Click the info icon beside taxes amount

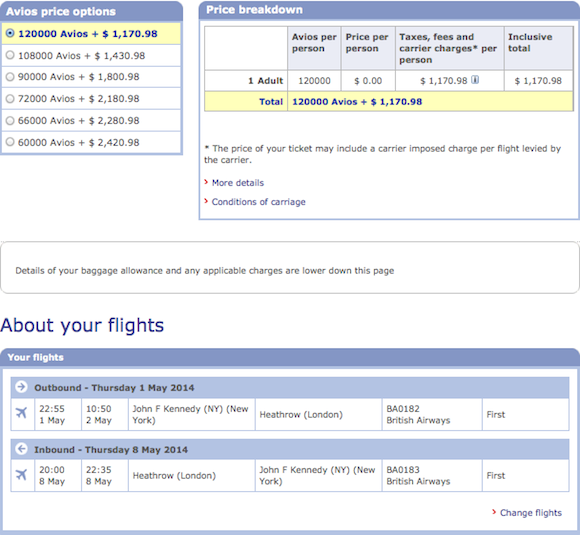point(475,80)
